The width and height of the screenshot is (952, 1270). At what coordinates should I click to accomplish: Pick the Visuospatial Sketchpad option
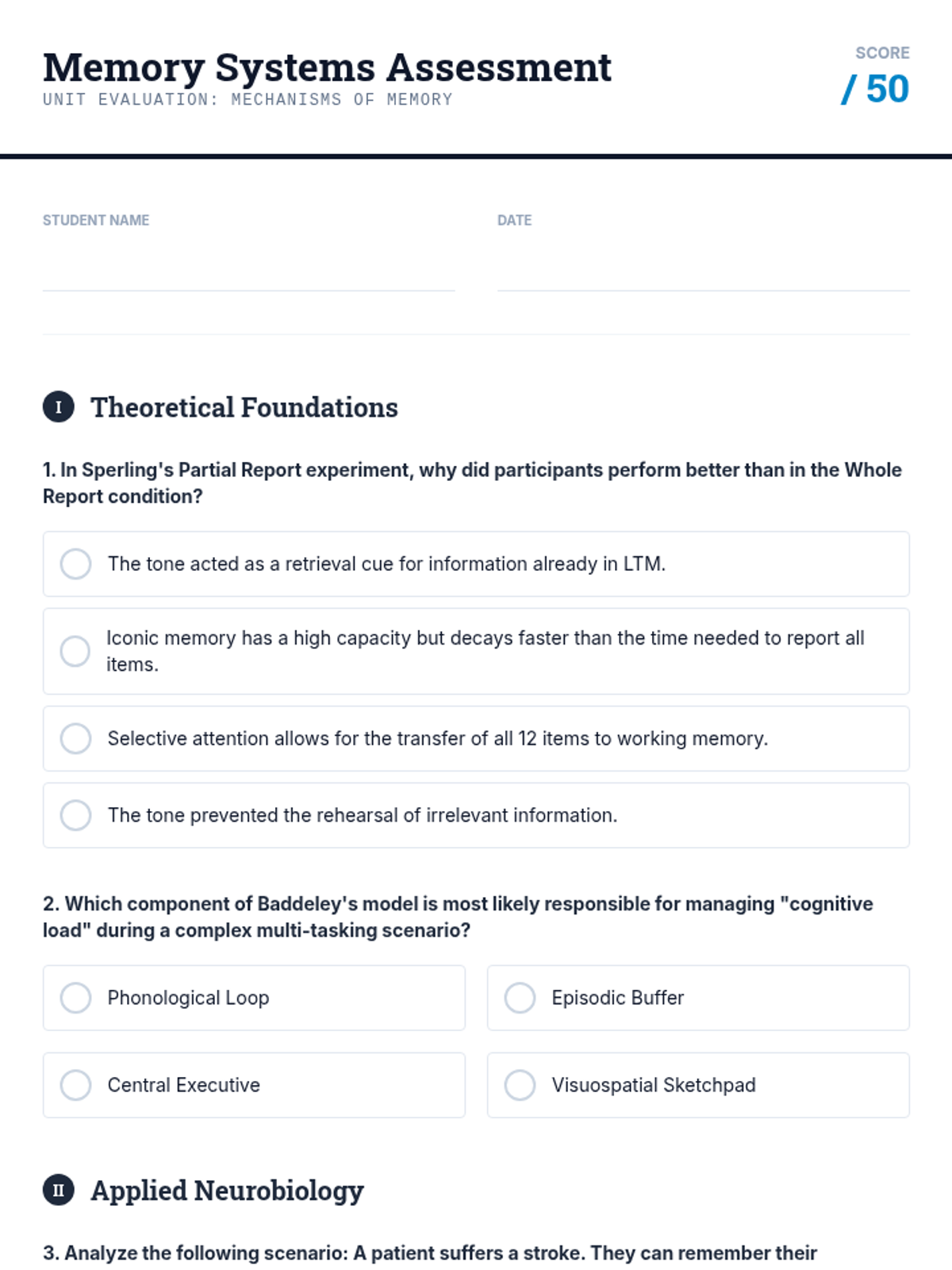click(x=520, y=1085)
